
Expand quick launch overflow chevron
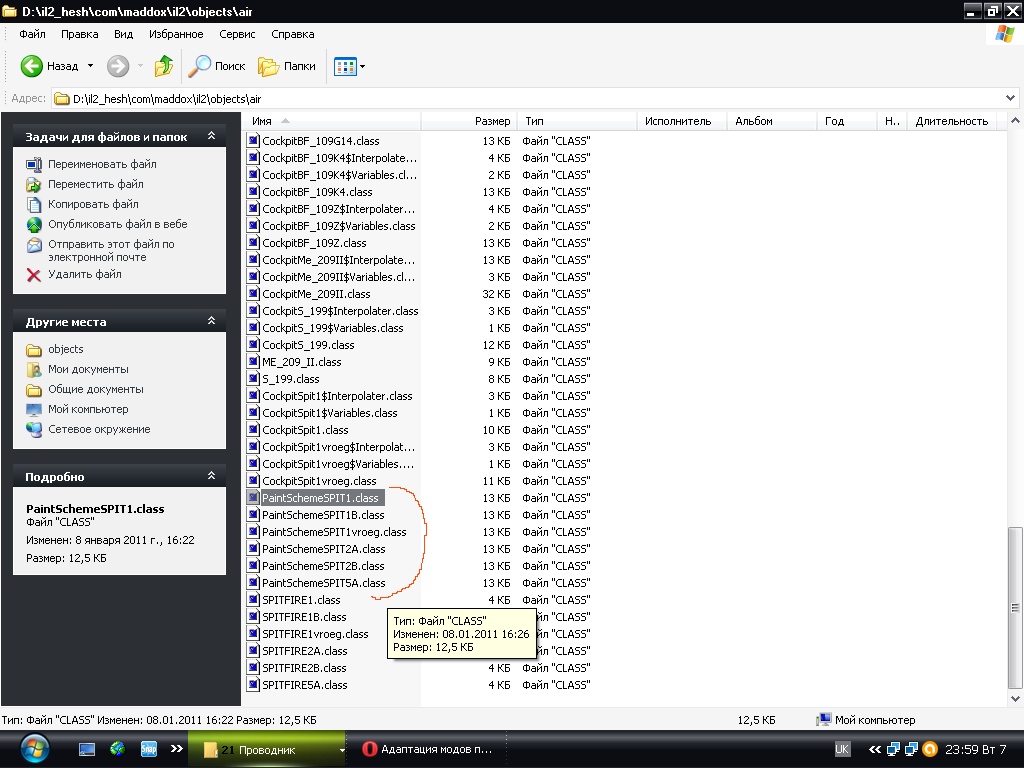[176, 749]
